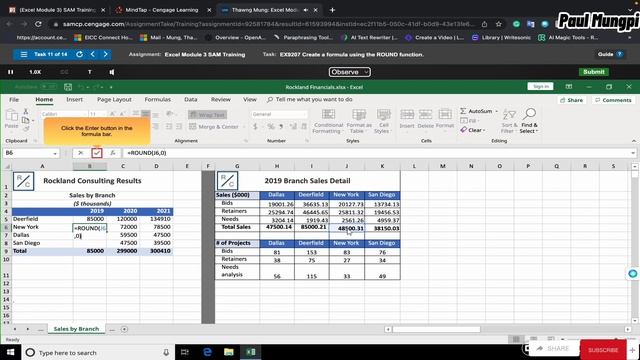The image size is (640, 360).
Task: Open the SAM task list hamburger menu
Action: click(24, 54)
